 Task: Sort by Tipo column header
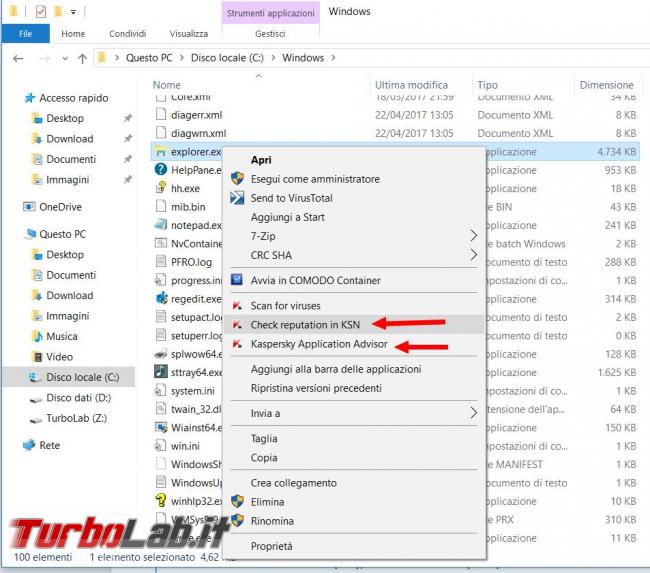(487, 85)
